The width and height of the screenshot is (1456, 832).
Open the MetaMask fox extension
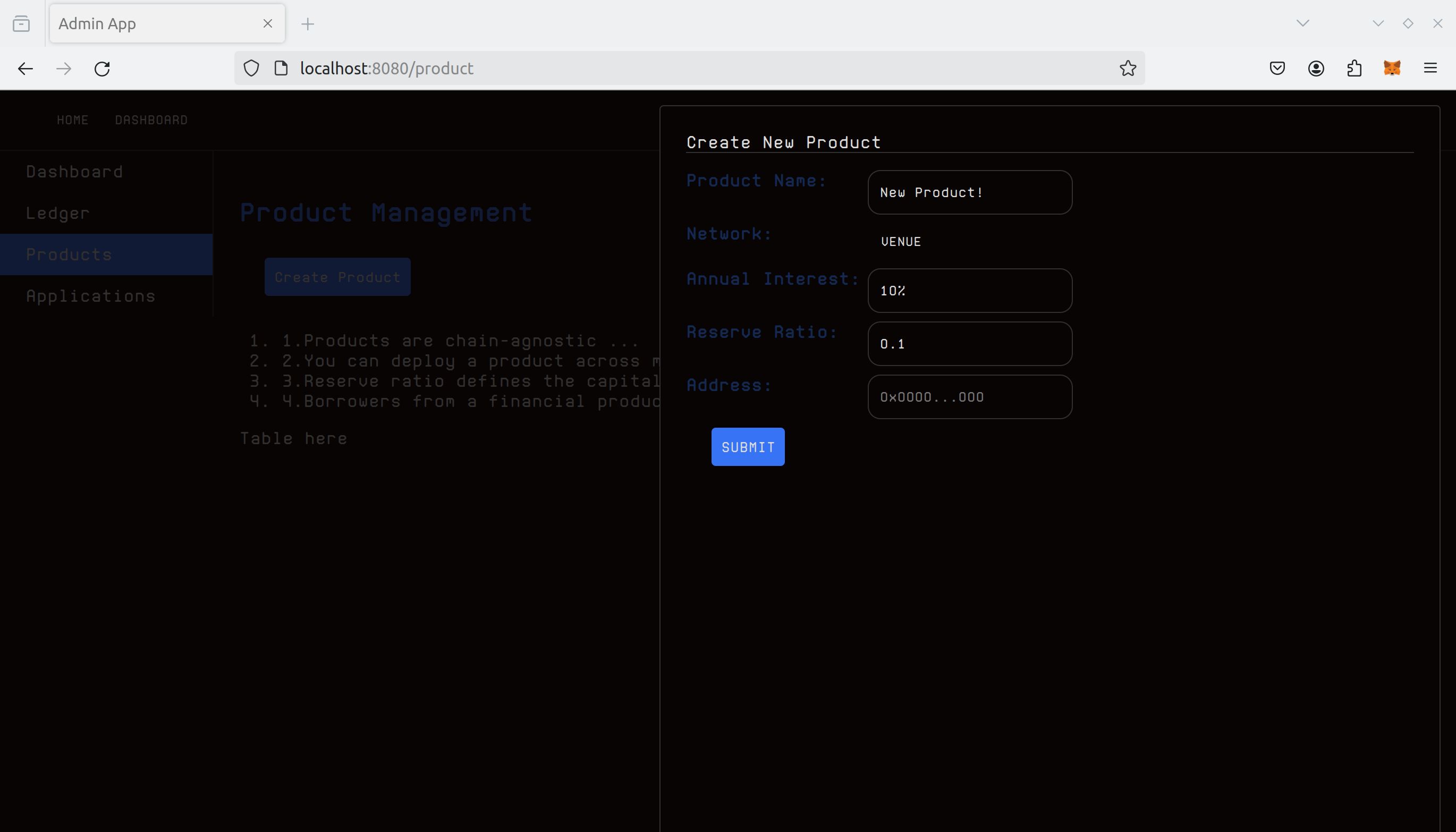(1392, 69)
